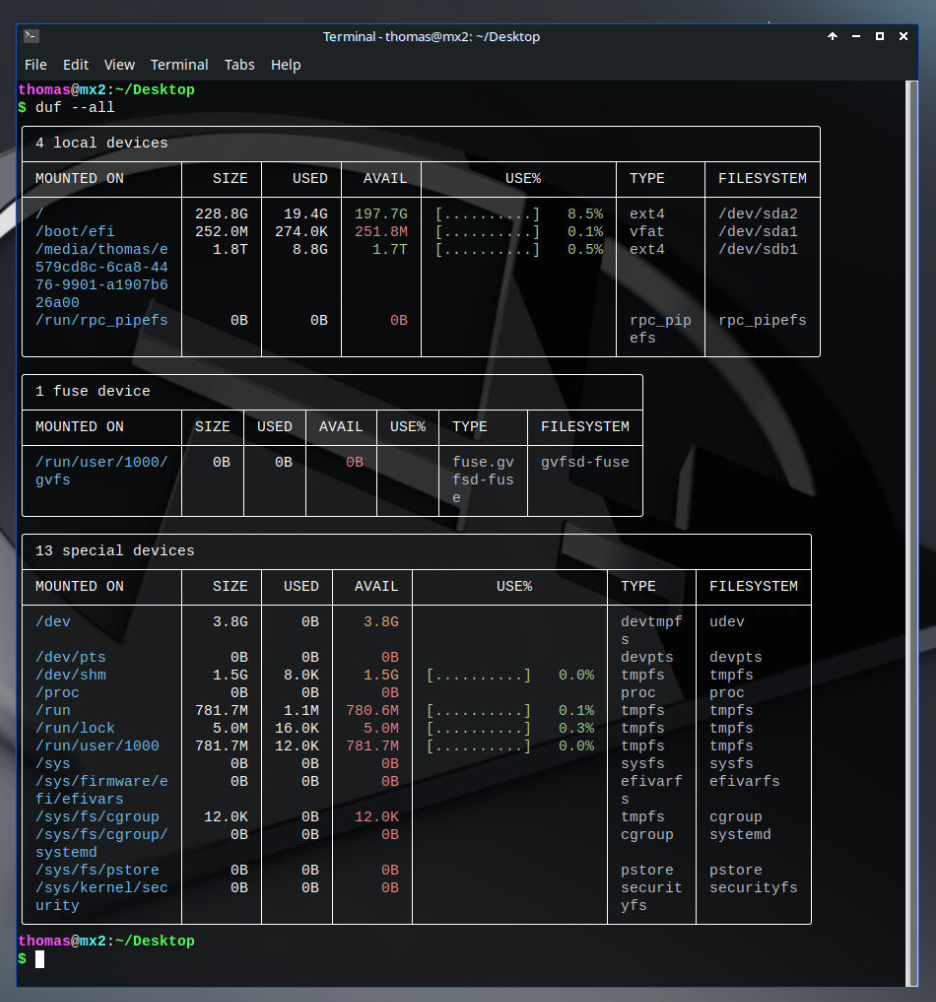Click the "4 local devices" table heading
This screenshot has height=1002, width=936.
102,143
